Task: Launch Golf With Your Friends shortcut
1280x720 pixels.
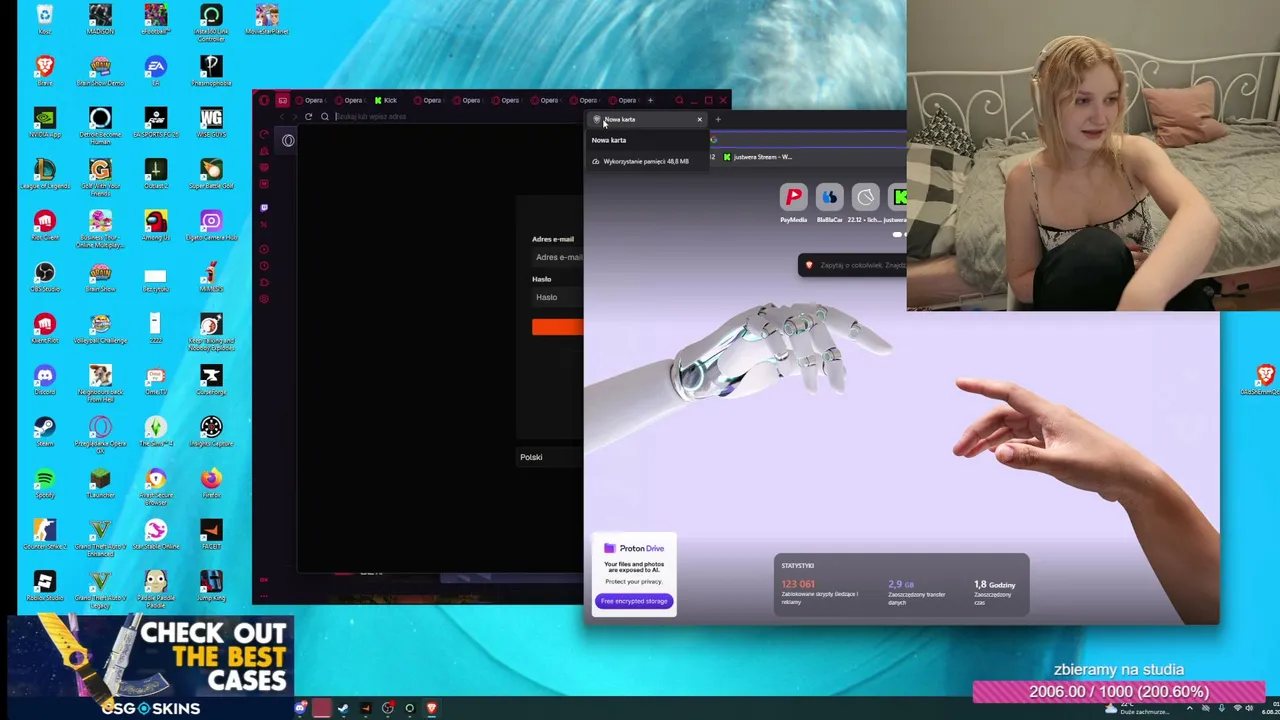Action: [x=100, y=177]
